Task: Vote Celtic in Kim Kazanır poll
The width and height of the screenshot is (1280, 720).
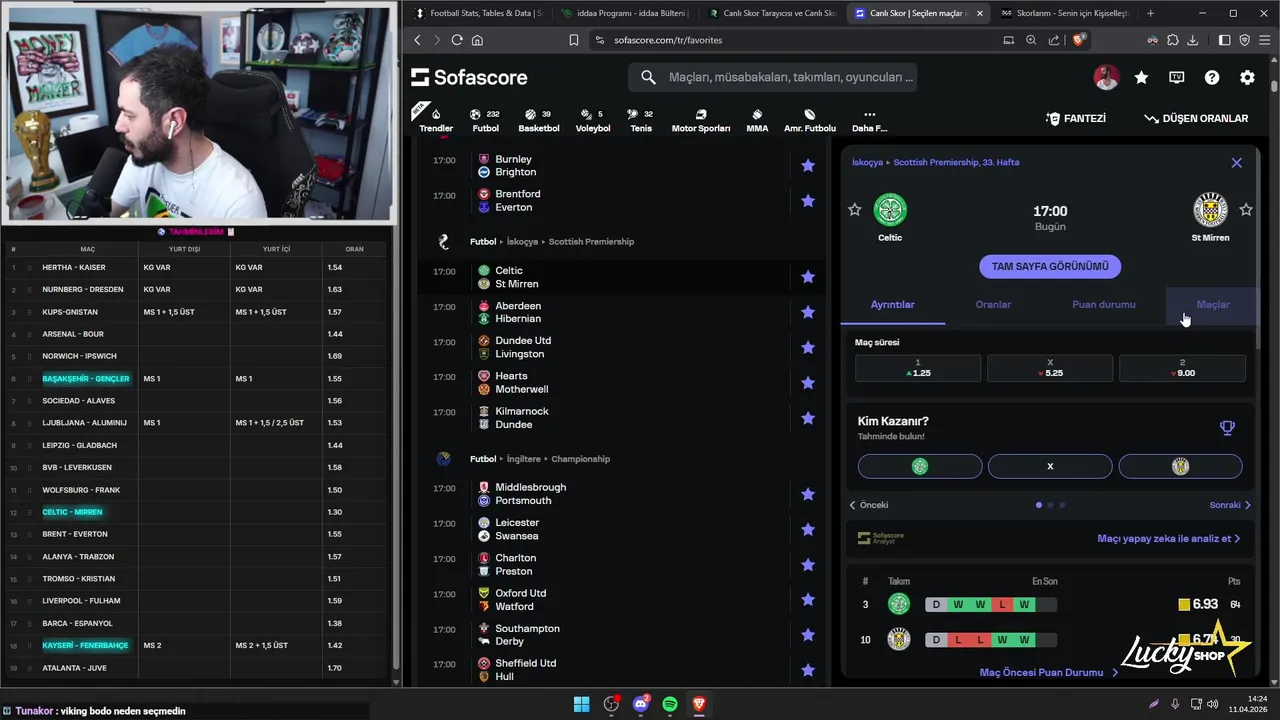Action: [x=920, y=466]
